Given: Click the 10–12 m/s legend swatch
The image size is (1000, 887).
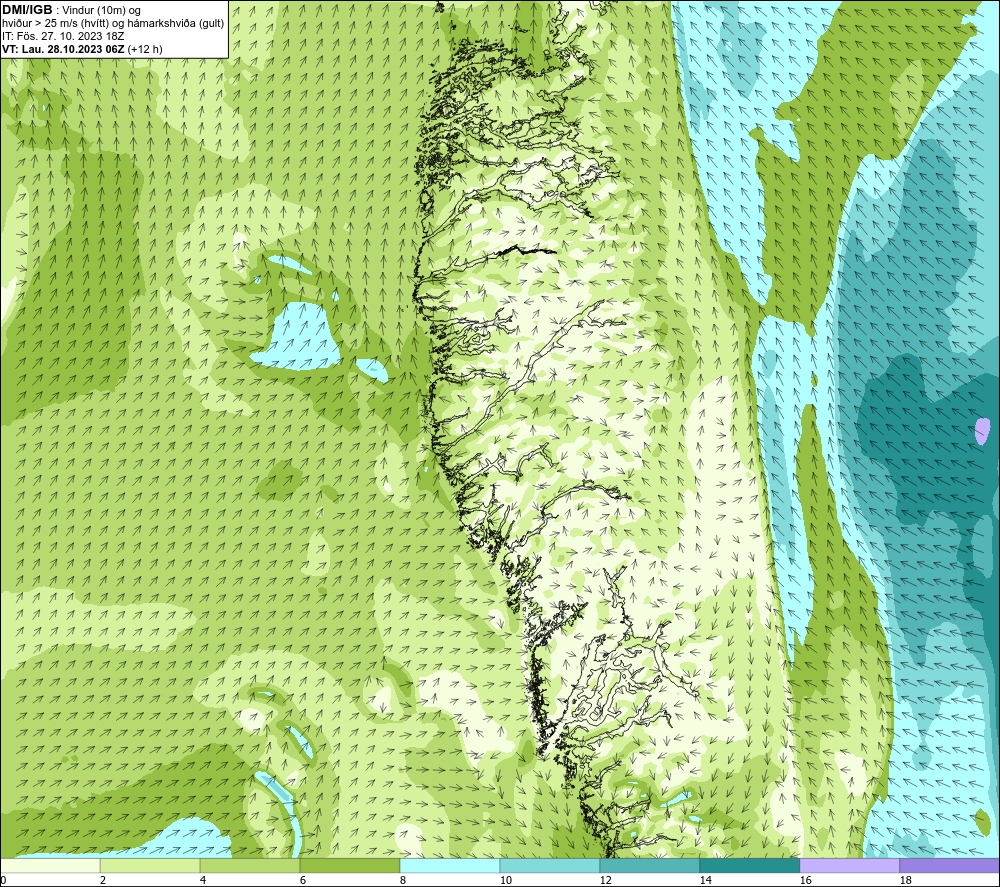Looking at the screenshot, I should click(x=550, y=865).
